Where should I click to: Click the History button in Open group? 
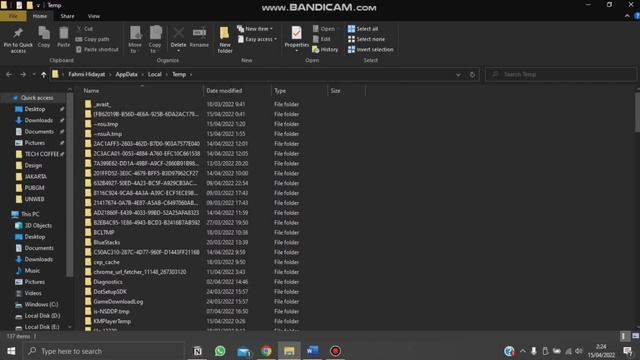(325, 49)
